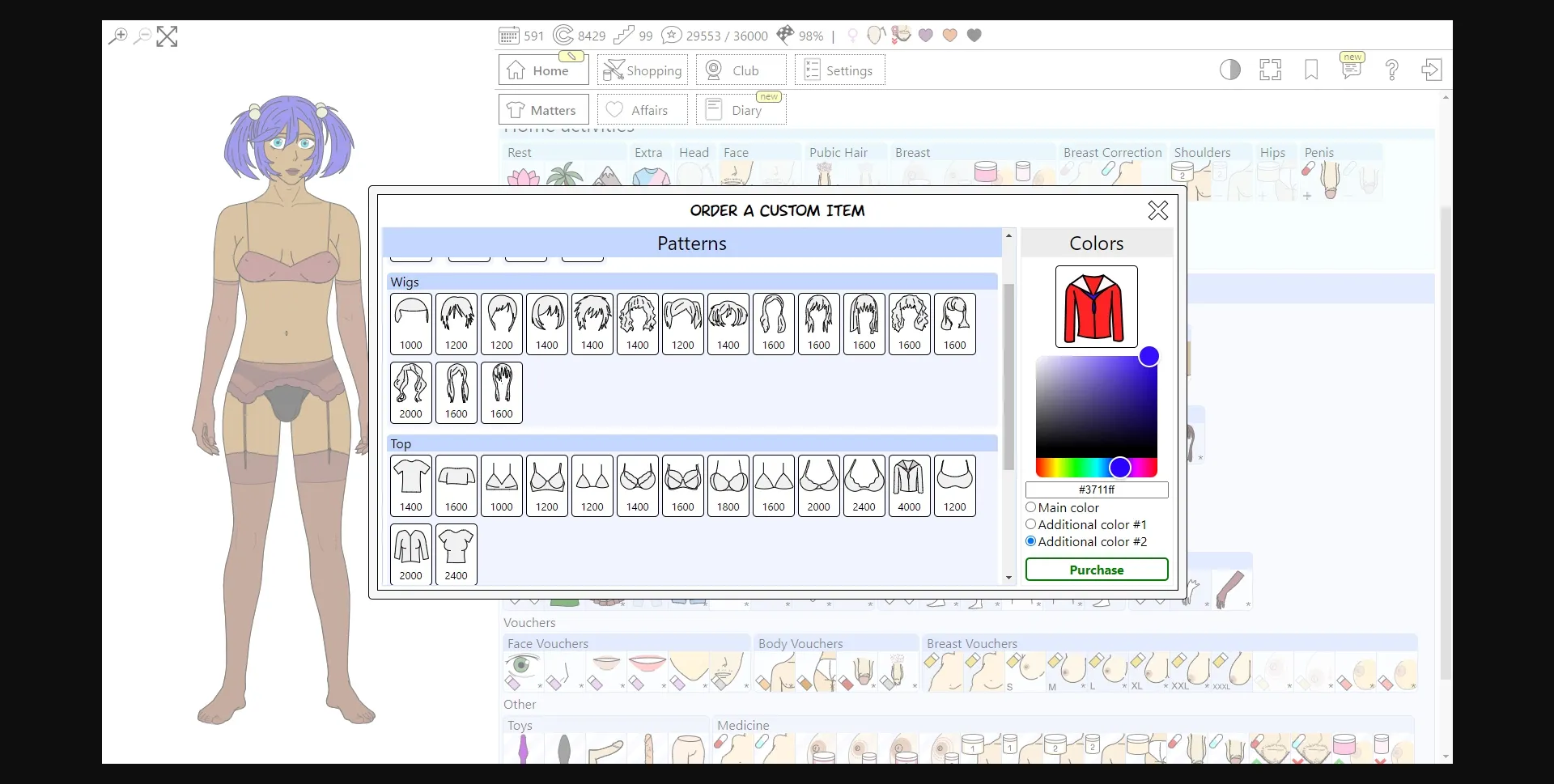Viewport: 1554px width, 784px height.
Task: Select the Main color radio button
Action: [1031, 506]
